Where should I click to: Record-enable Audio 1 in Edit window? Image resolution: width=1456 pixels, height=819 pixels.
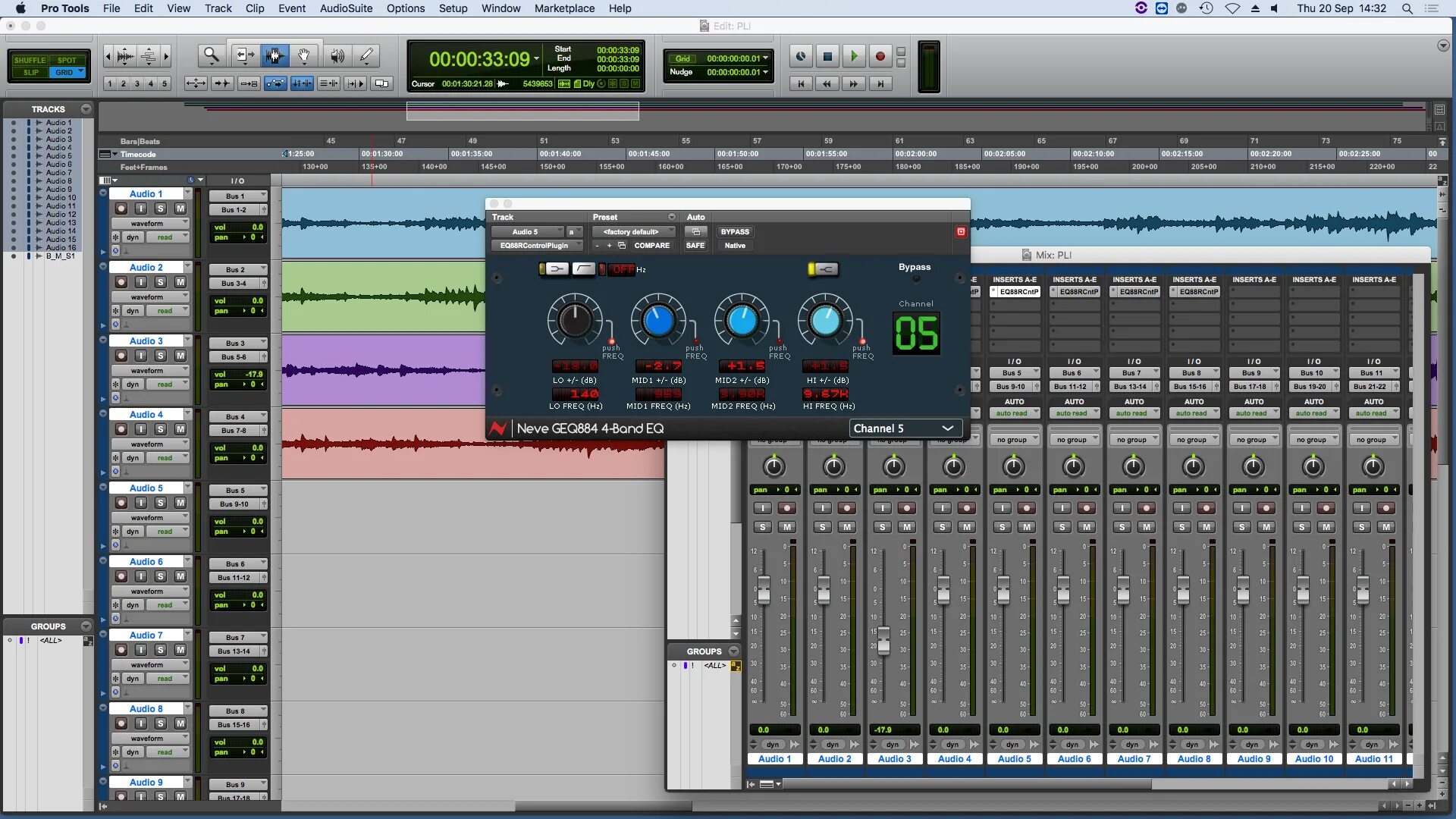tap(121, 208)
